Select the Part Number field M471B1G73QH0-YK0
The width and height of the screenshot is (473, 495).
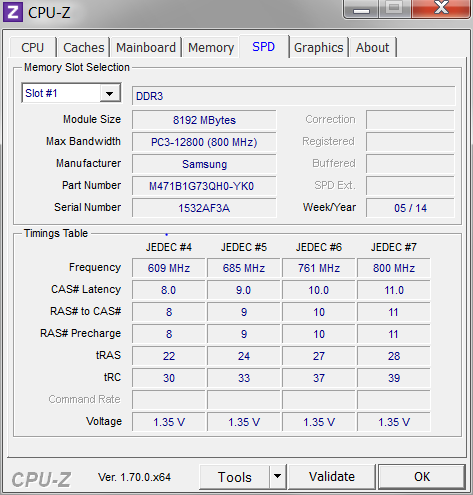click(204, 186)
